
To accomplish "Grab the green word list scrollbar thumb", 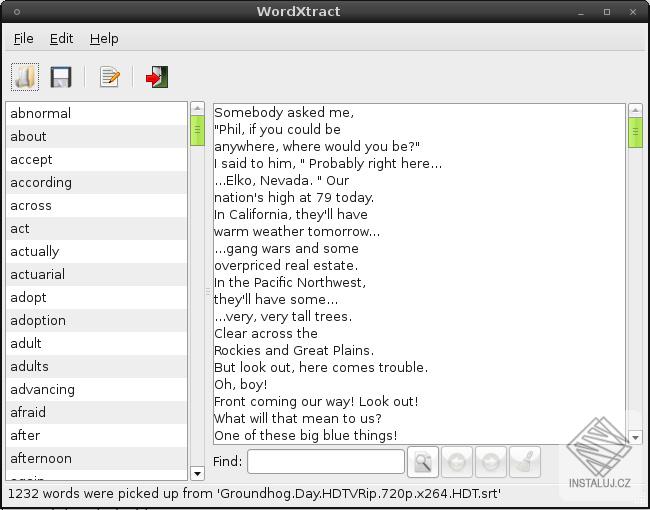I will coord(197,131).
